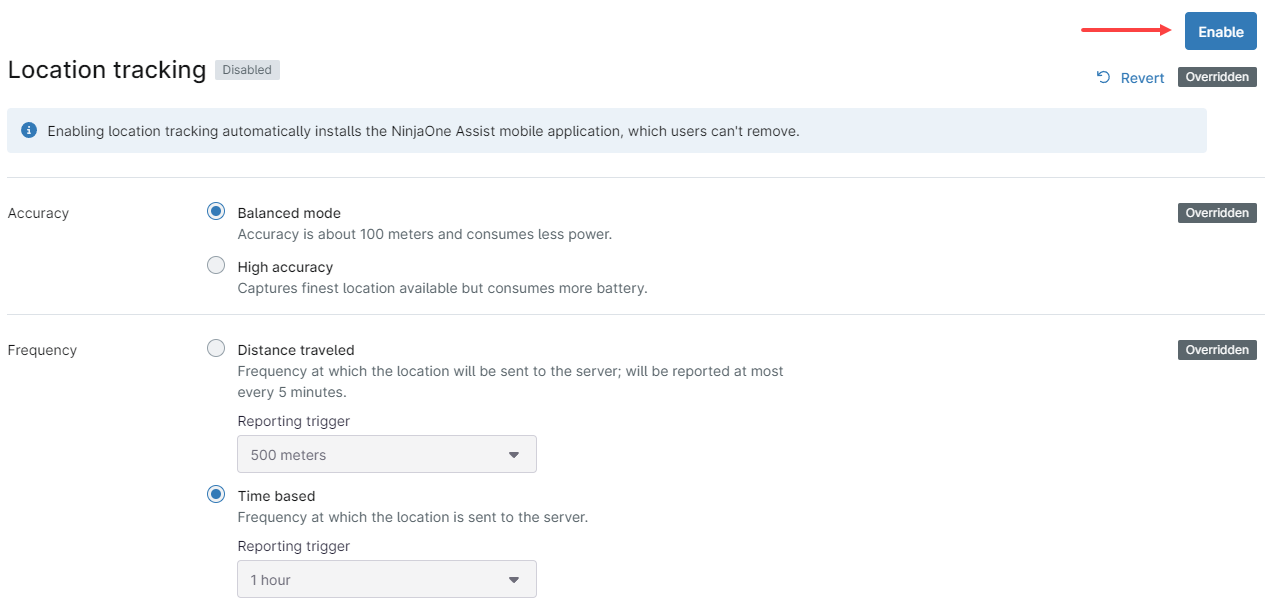Select the Distance traveled option
1266x610 pixels.
pyautogui.click(x=216, y=348)
